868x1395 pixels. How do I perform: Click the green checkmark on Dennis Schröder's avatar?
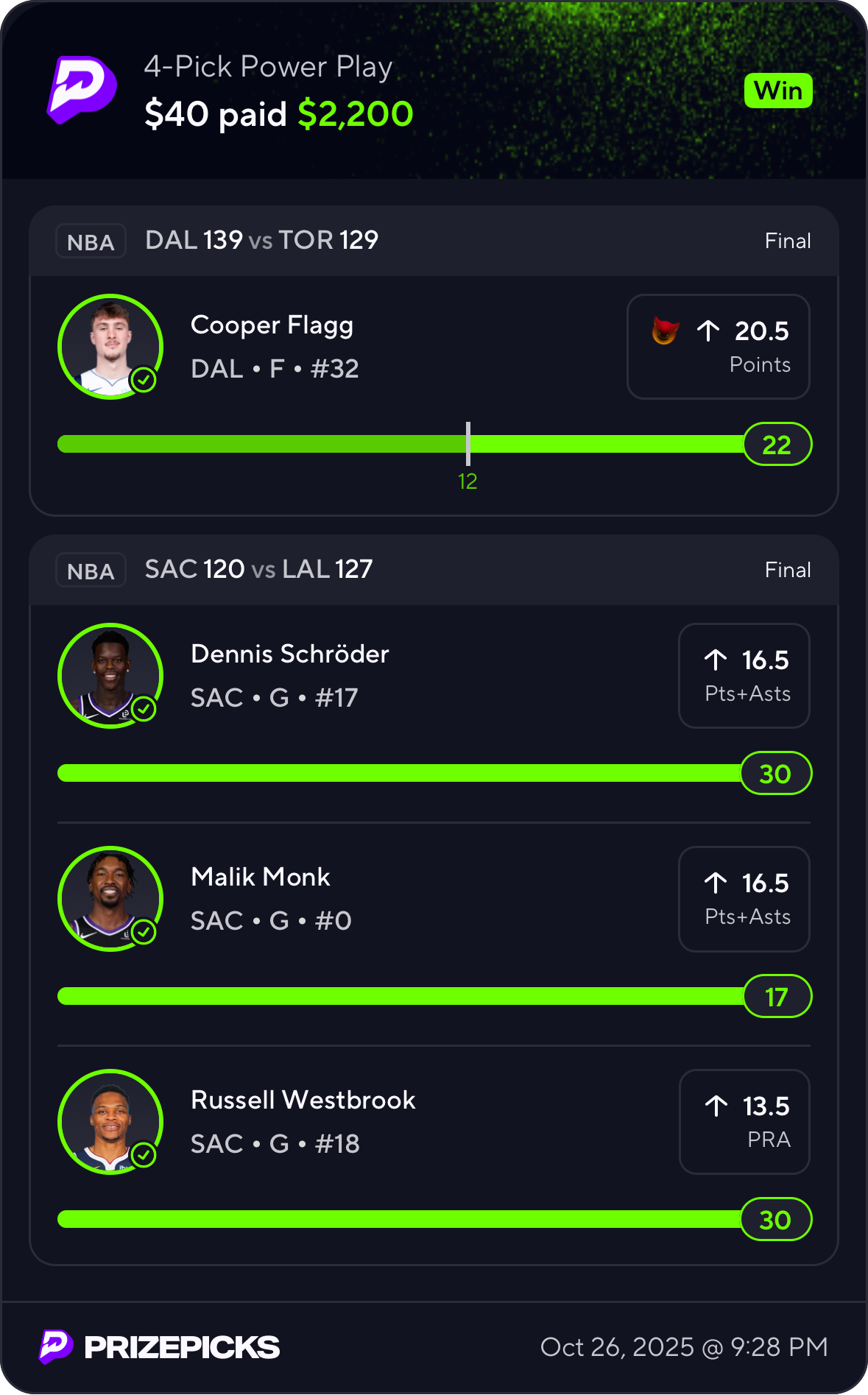point(144,710)
